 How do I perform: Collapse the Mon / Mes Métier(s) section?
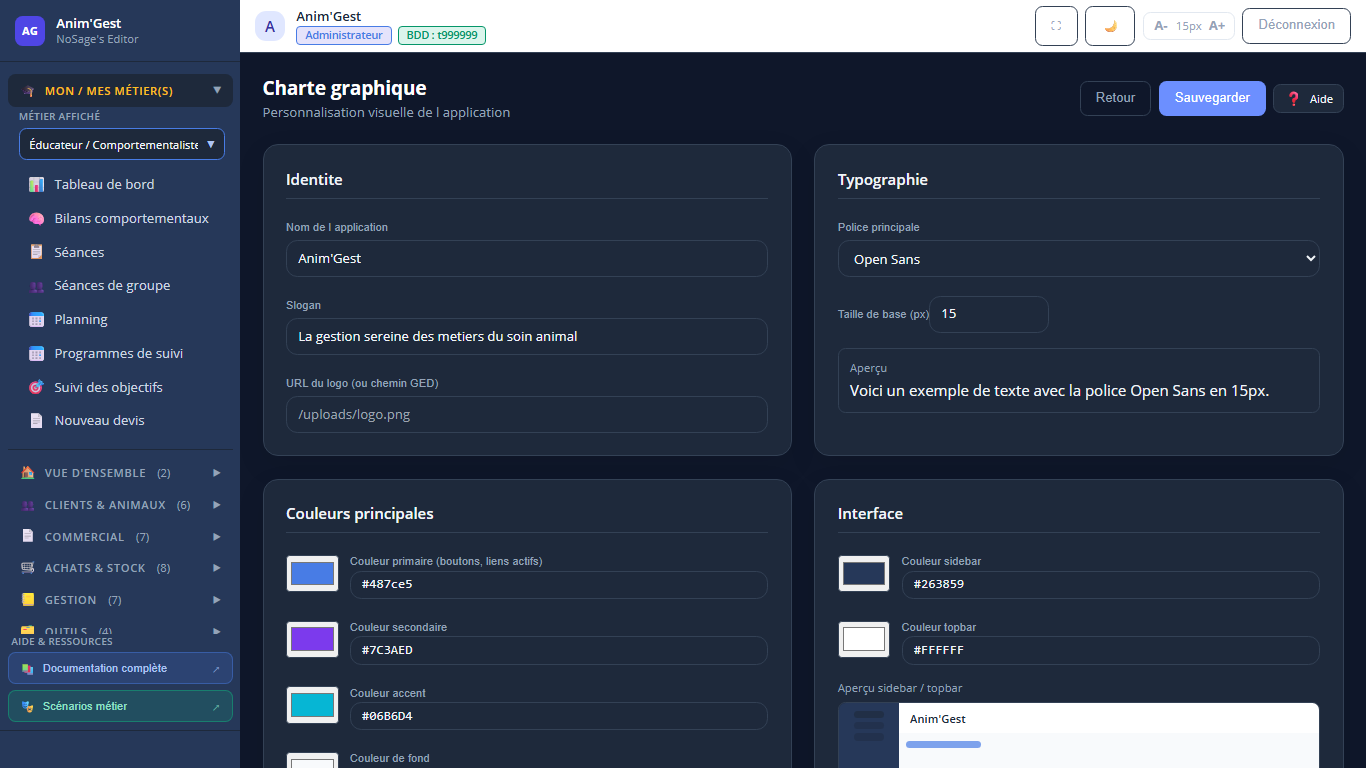point(120,91)
